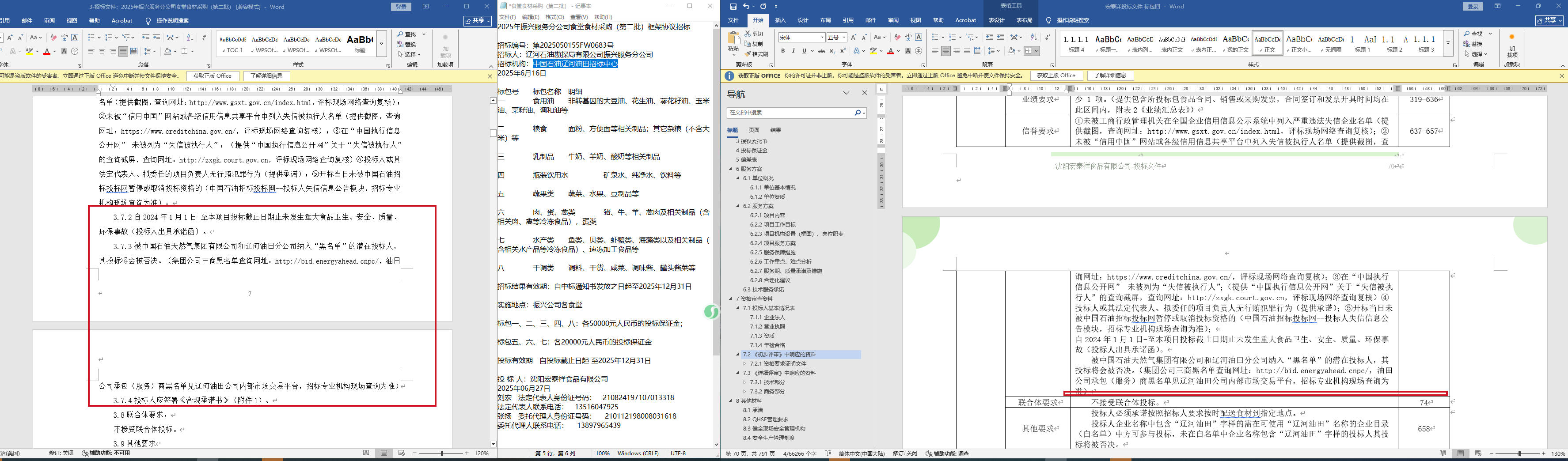
Task: Go to 8.2 QHSE管理要求 in navigation
Action: click(765, 419)
